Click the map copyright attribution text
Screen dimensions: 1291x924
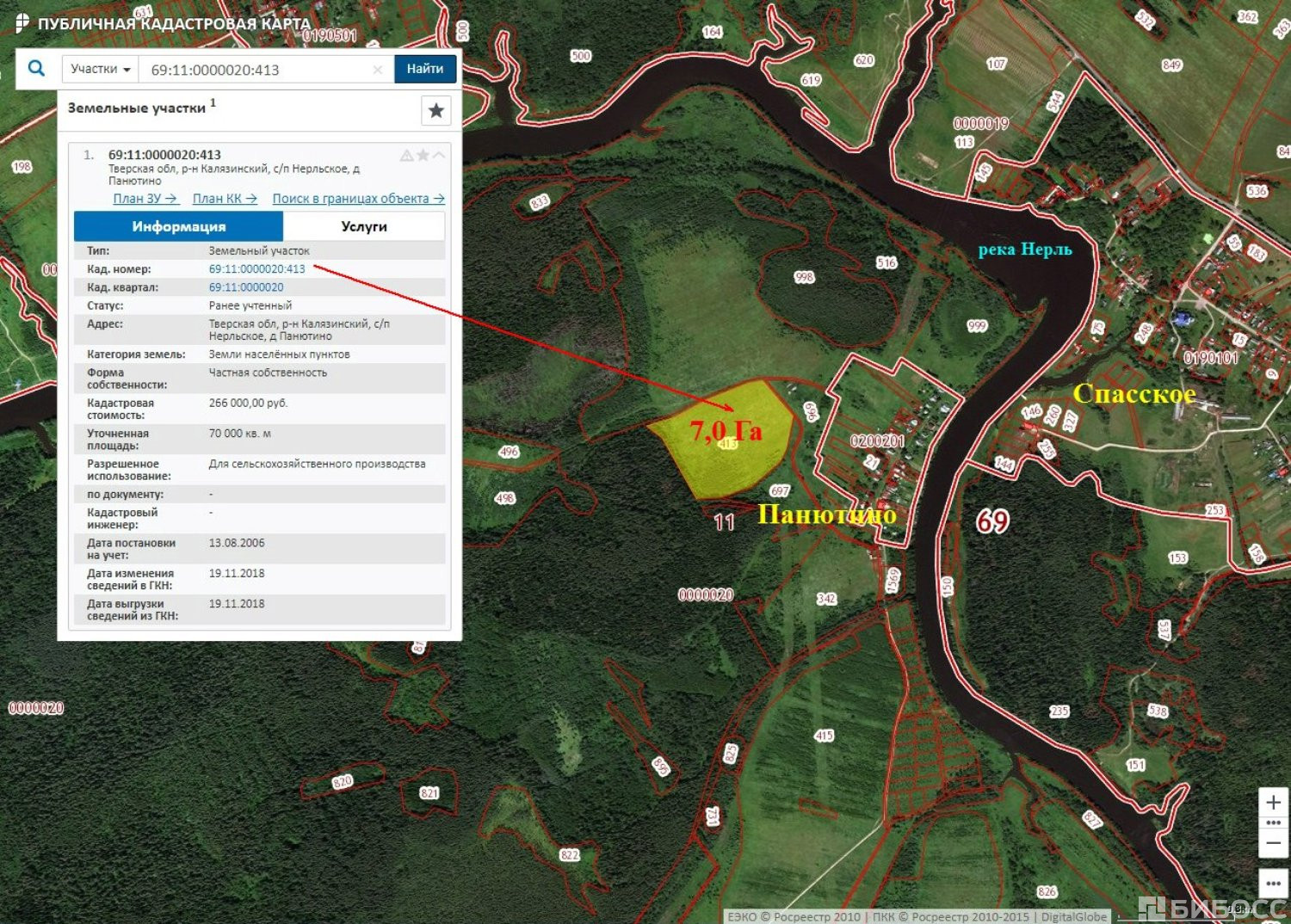pos(917,917)
